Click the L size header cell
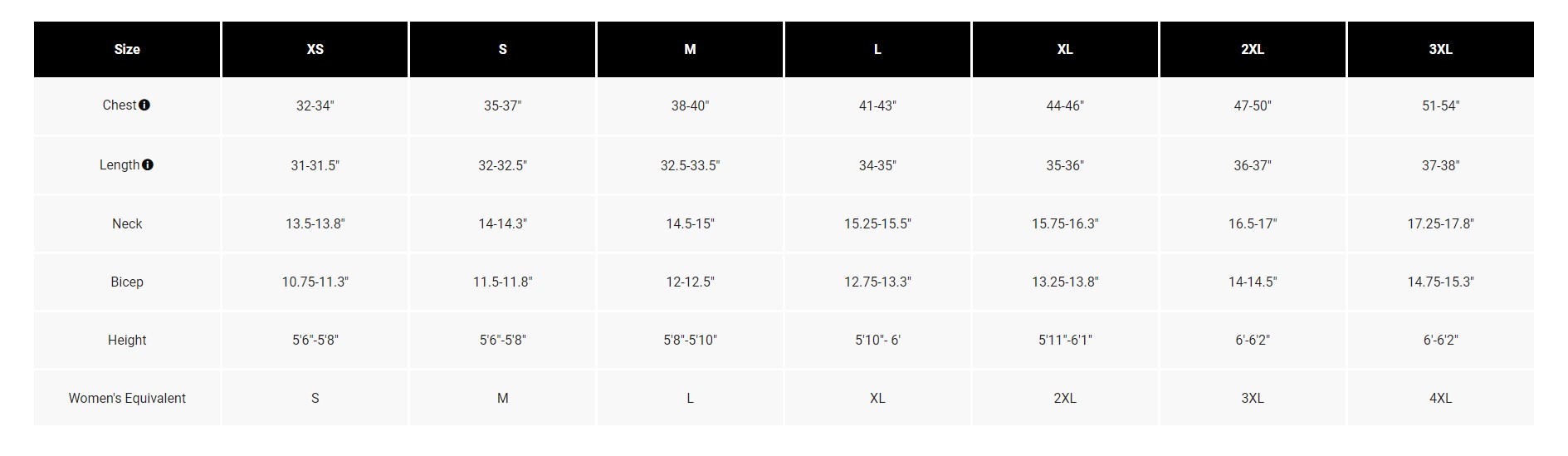 click(x=877, y=50)
